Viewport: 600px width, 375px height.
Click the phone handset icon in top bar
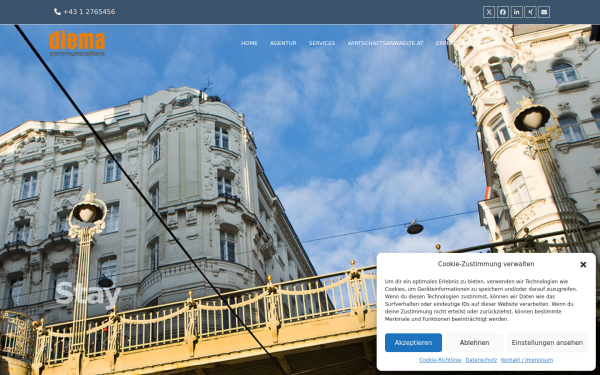click(57, 12)
